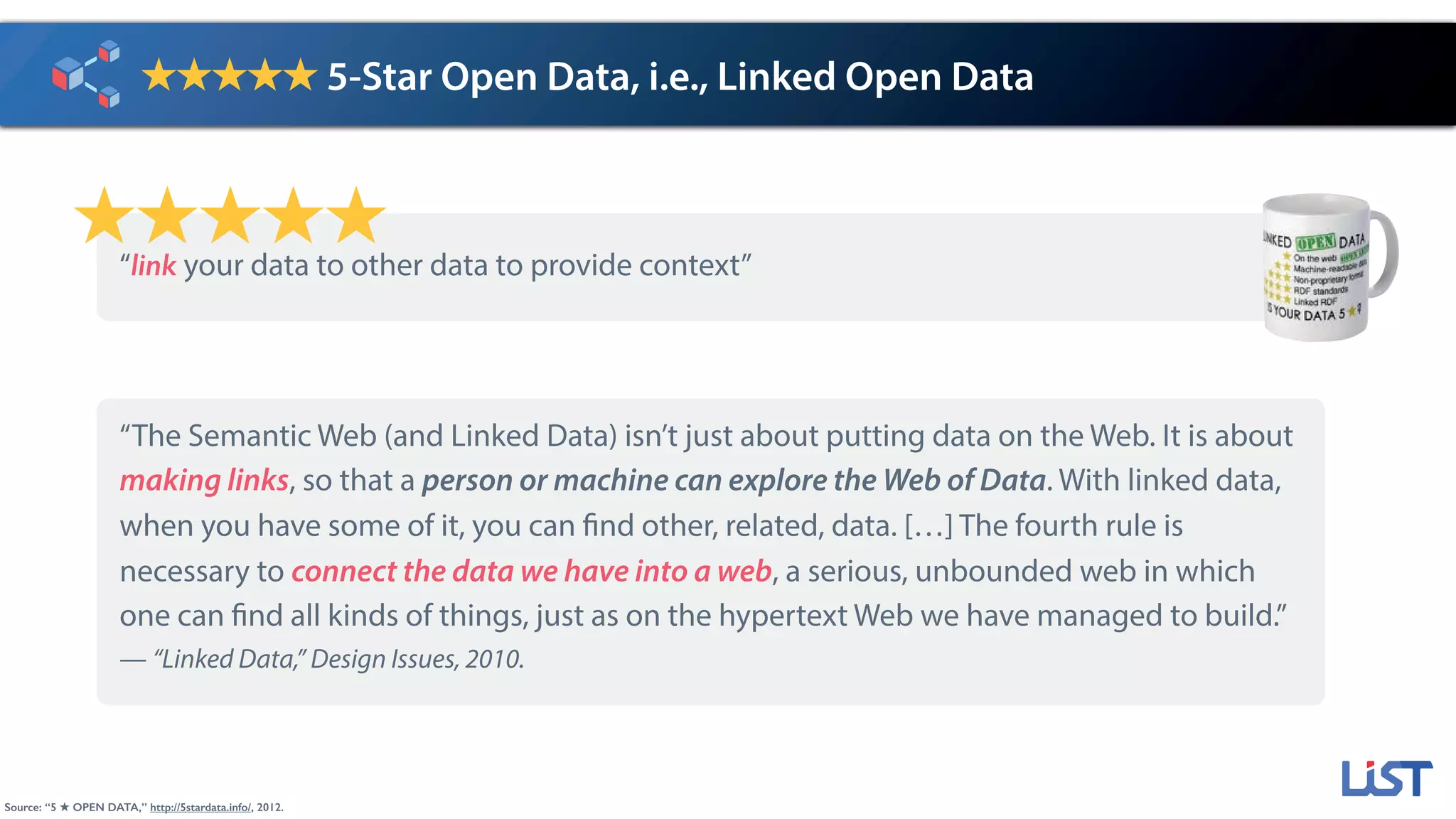Screen dimensions: 1456x819
Task: Click the "5-Star Open Data" slide title
Action: coord(680,77)
